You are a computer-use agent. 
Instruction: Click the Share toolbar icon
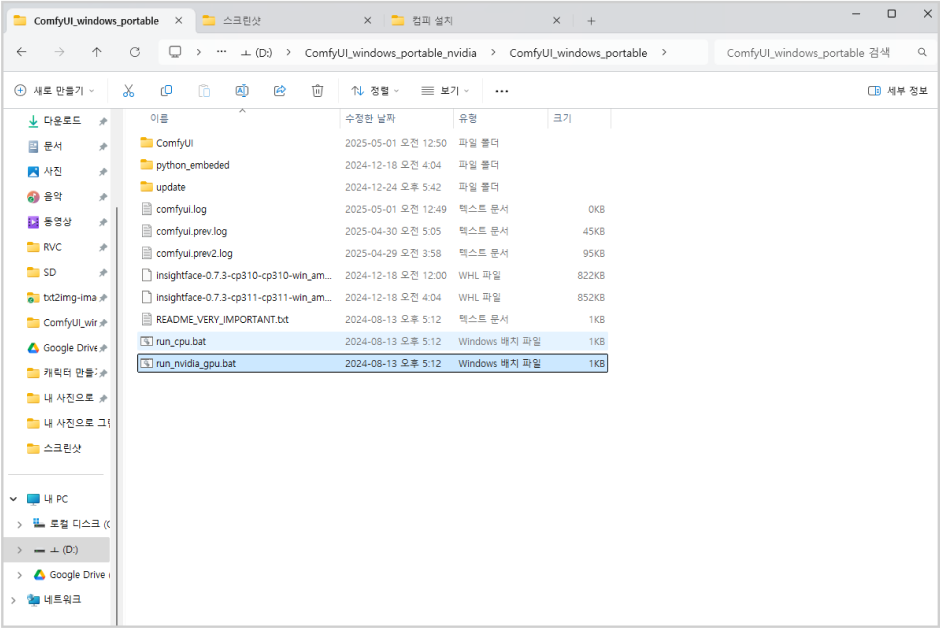pos(279,91)
